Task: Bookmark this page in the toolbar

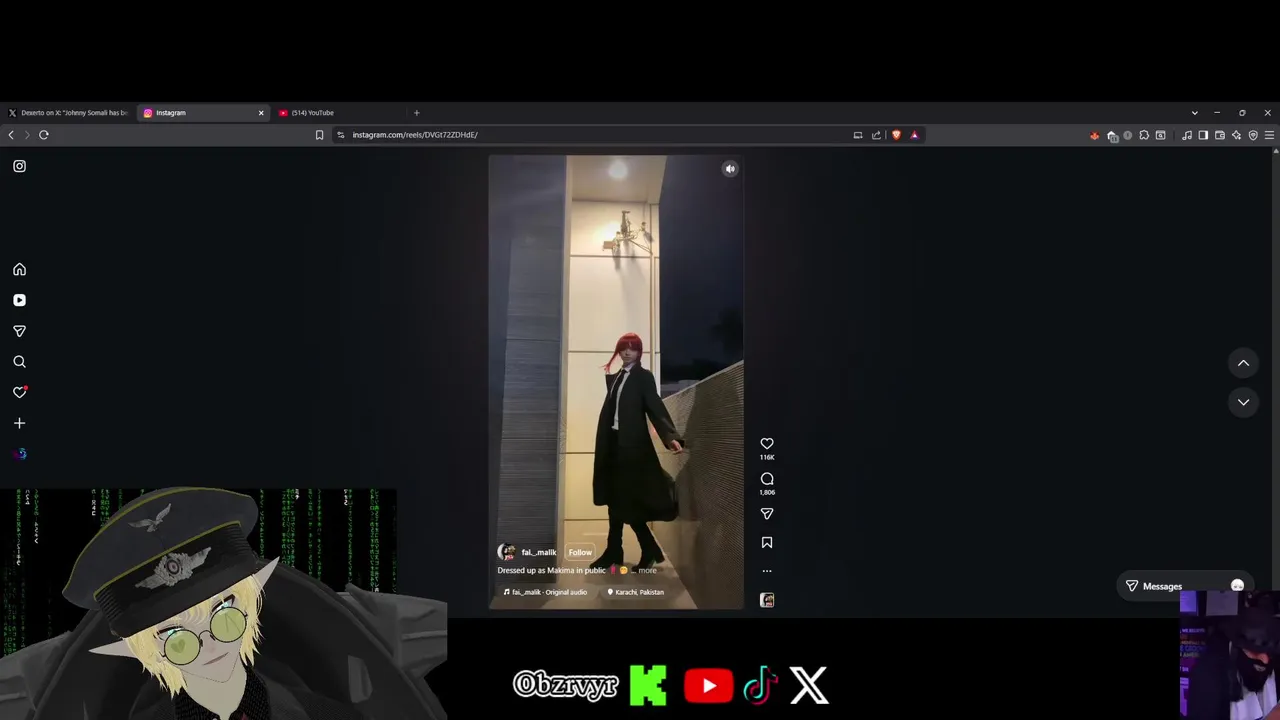Action: point(320,135)
